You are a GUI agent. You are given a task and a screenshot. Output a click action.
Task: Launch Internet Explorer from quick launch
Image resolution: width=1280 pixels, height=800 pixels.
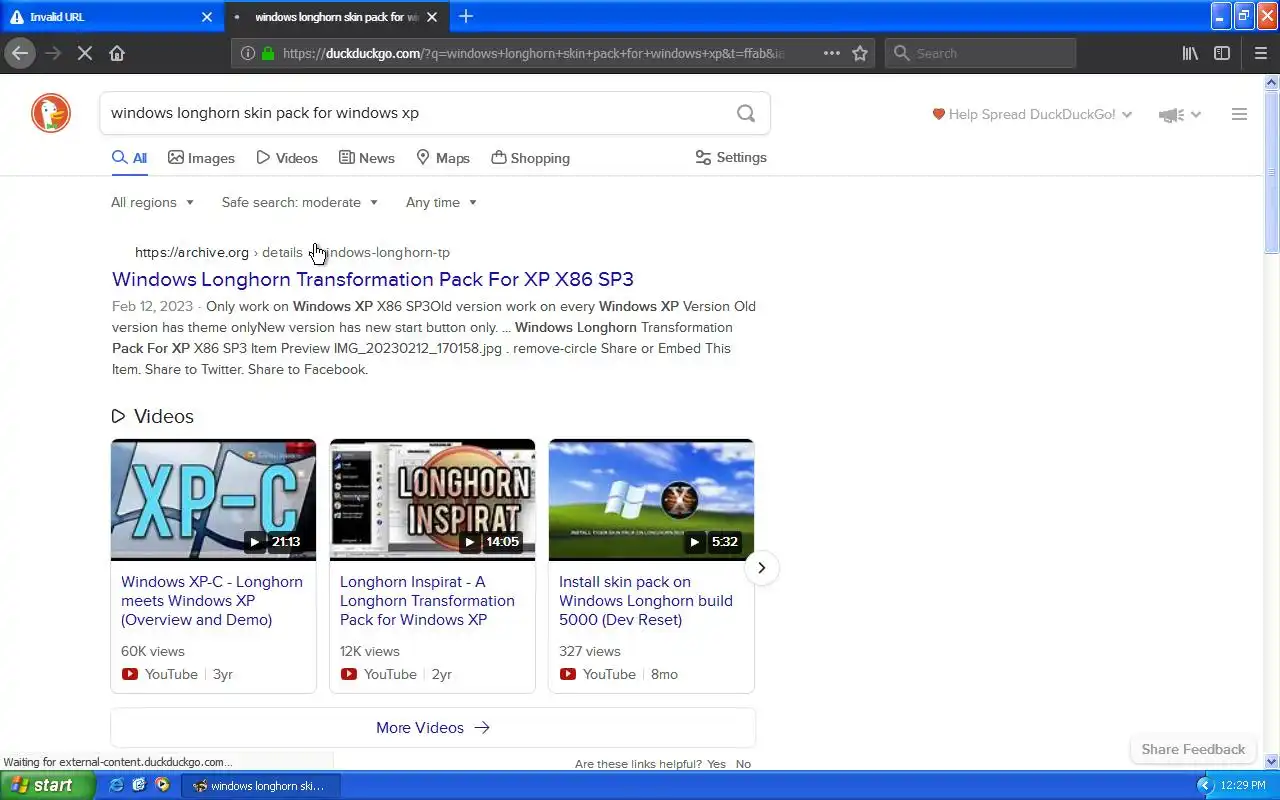[x=116, y=786]
